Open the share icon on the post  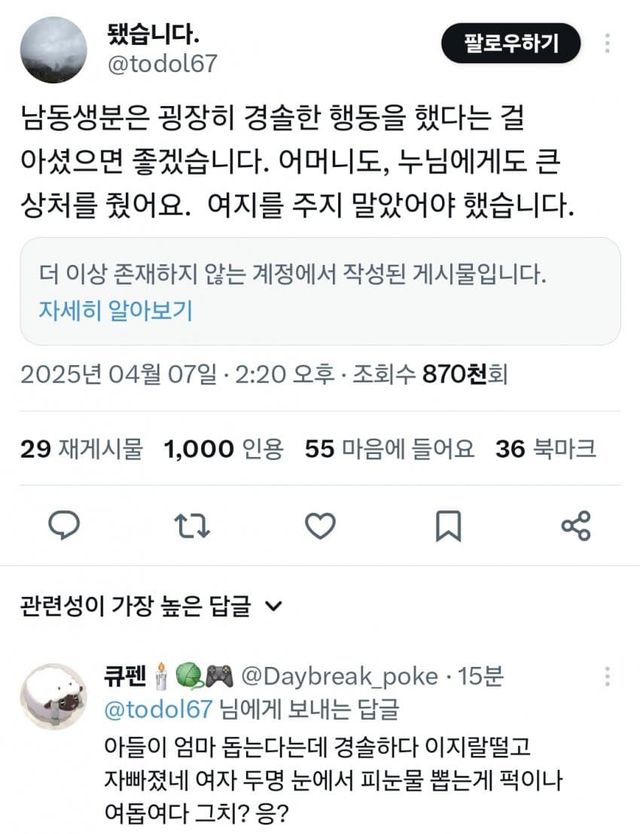click(576, 524)
